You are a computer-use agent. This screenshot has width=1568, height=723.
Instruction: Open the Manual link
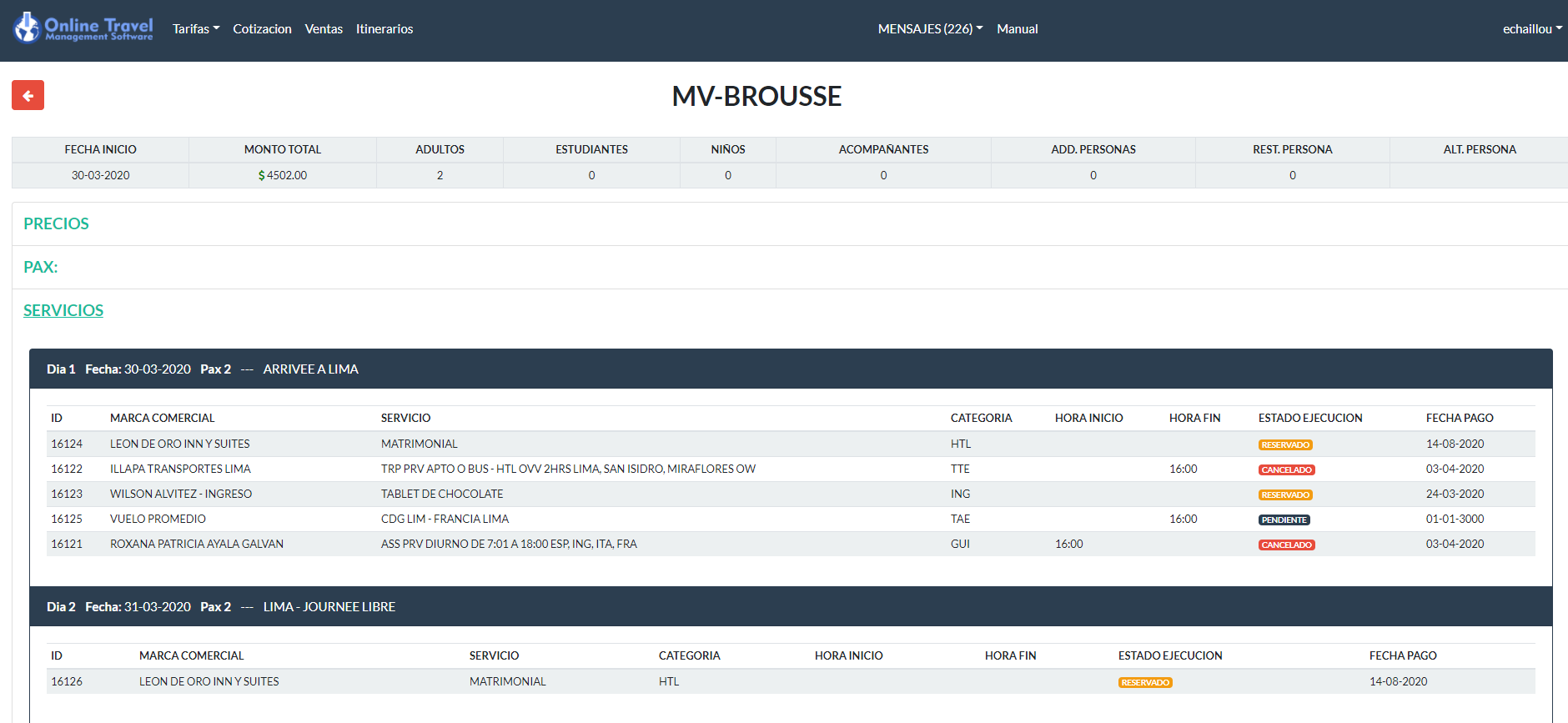[1017, 29]
